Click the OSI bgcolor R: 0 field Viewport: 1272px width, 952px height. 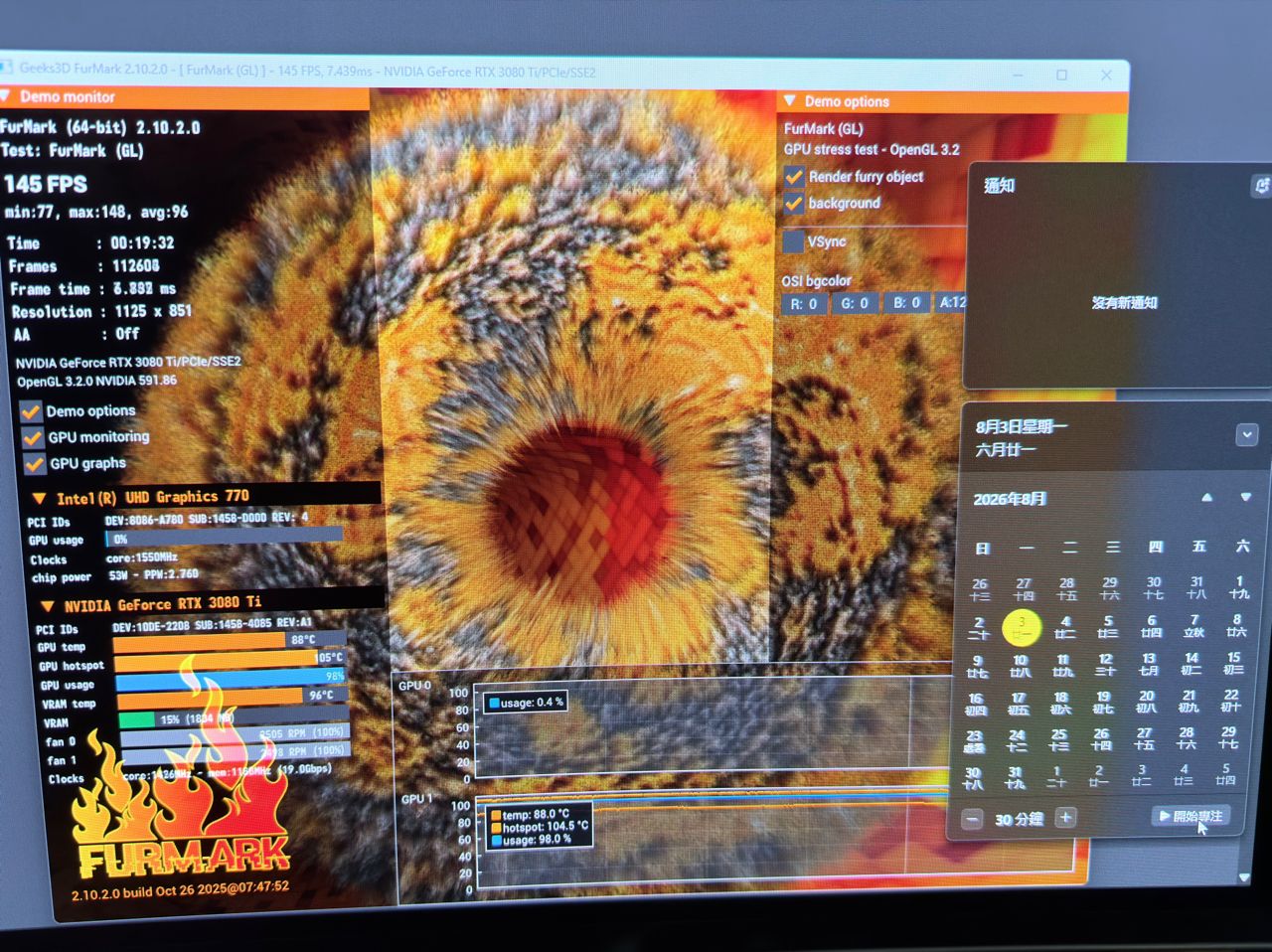(x=804, y=304)
